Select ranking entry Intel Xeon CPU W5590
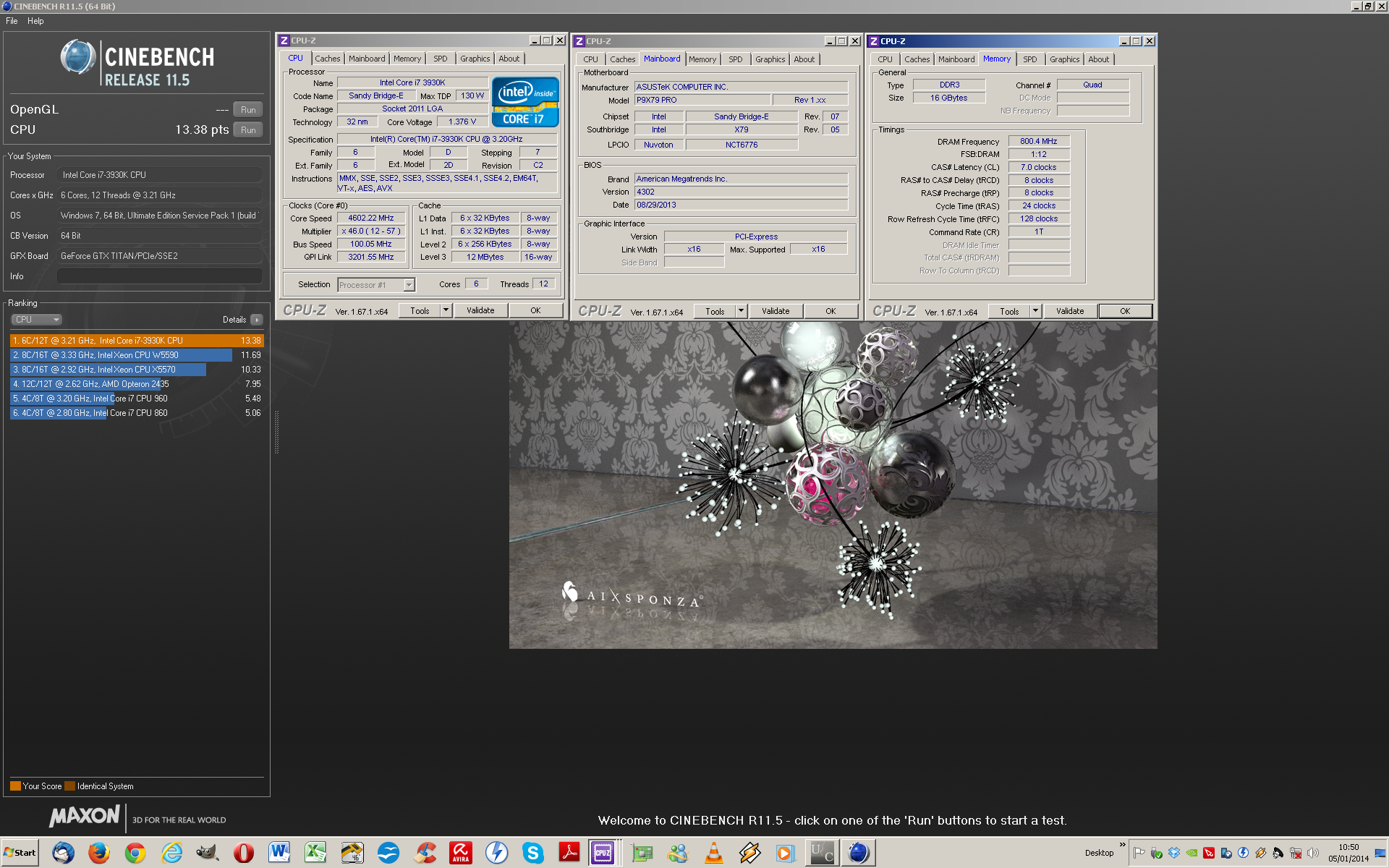This screenshot has width=1389, height=868. pyautogui.click(x=137, y=355)
